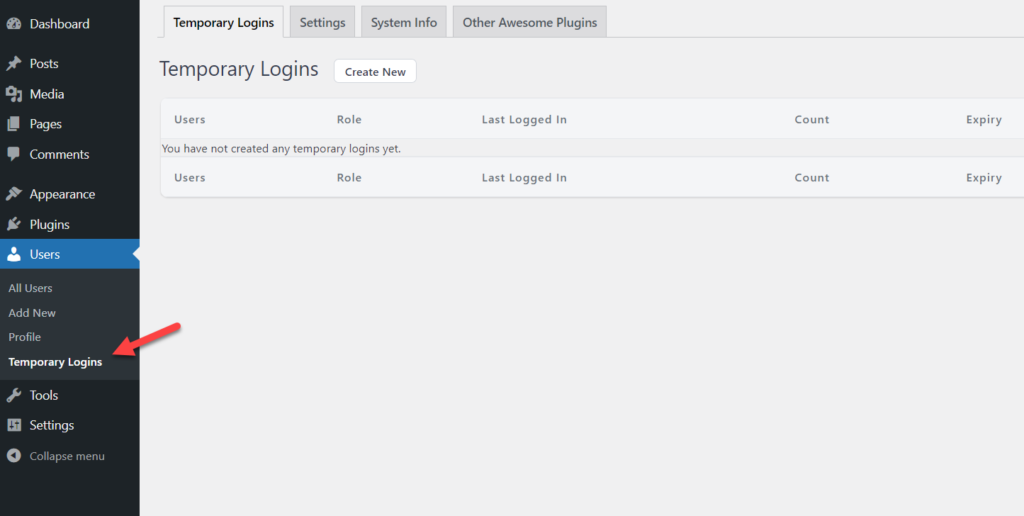The height and width of the screenshot is (516, 1024).
Task: Open the Comments section
Action: point(59,154)
